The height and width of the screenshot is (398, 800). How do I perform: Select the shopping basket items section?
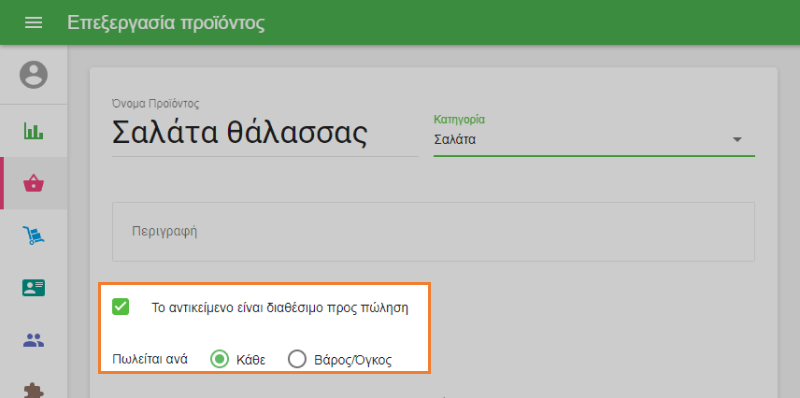(34, 183)
